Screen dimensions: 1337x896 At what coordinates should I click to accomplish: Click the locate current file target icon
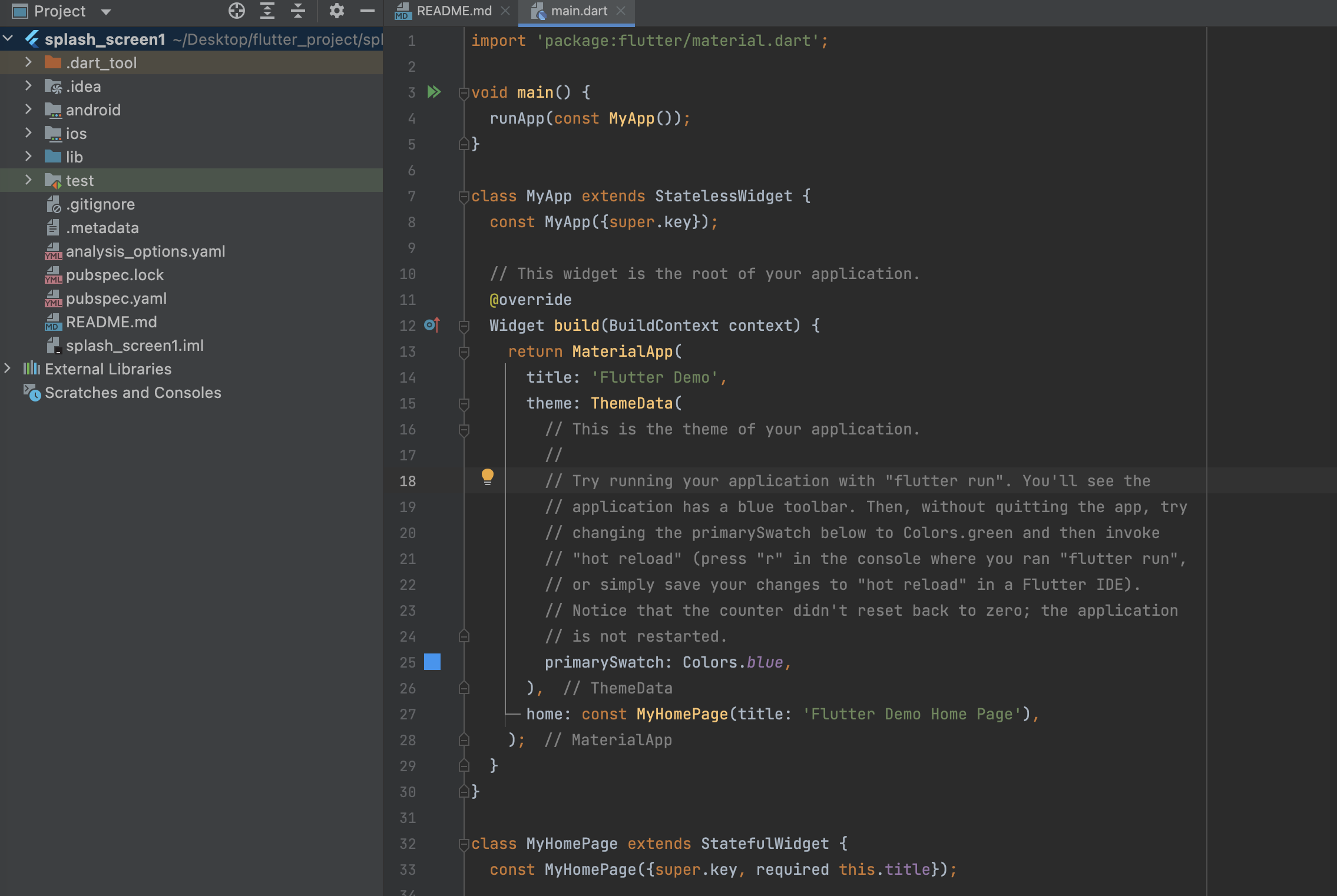[x=237, y=11]
